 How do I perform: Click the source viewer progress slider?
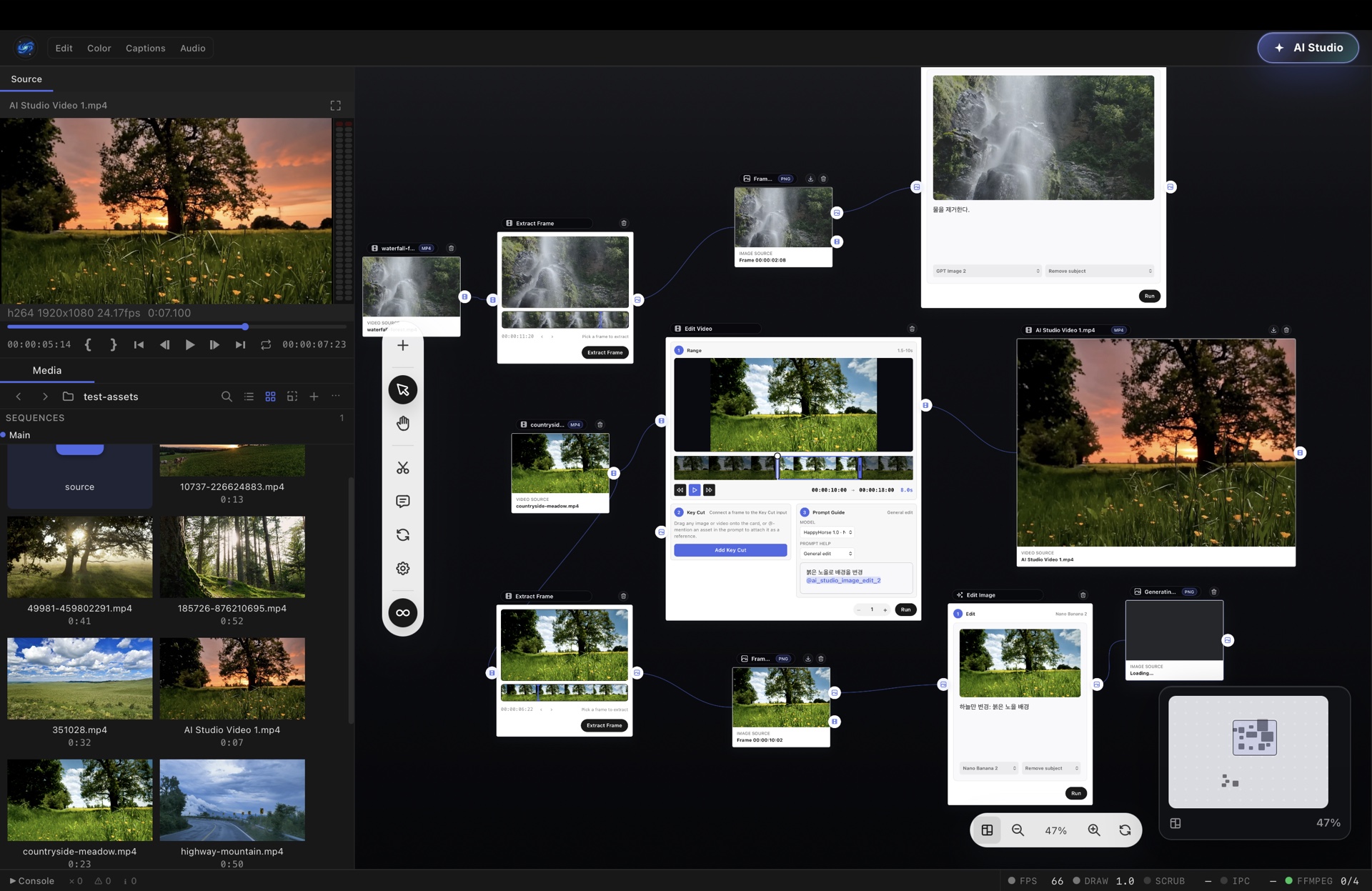(x=177, y=327)
